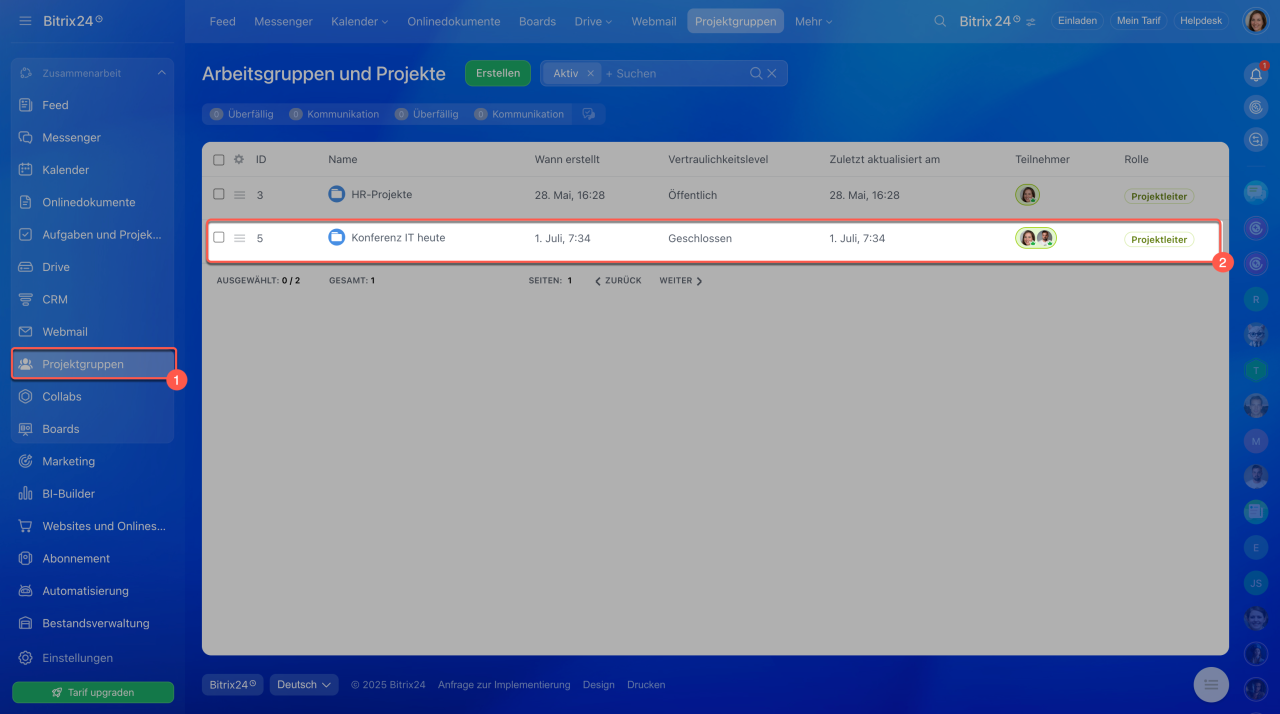Click the floating menu button at bottom right
The height and width of the screenshot is (714, 1280).
pyautogui.click(x=1211, y=684)
